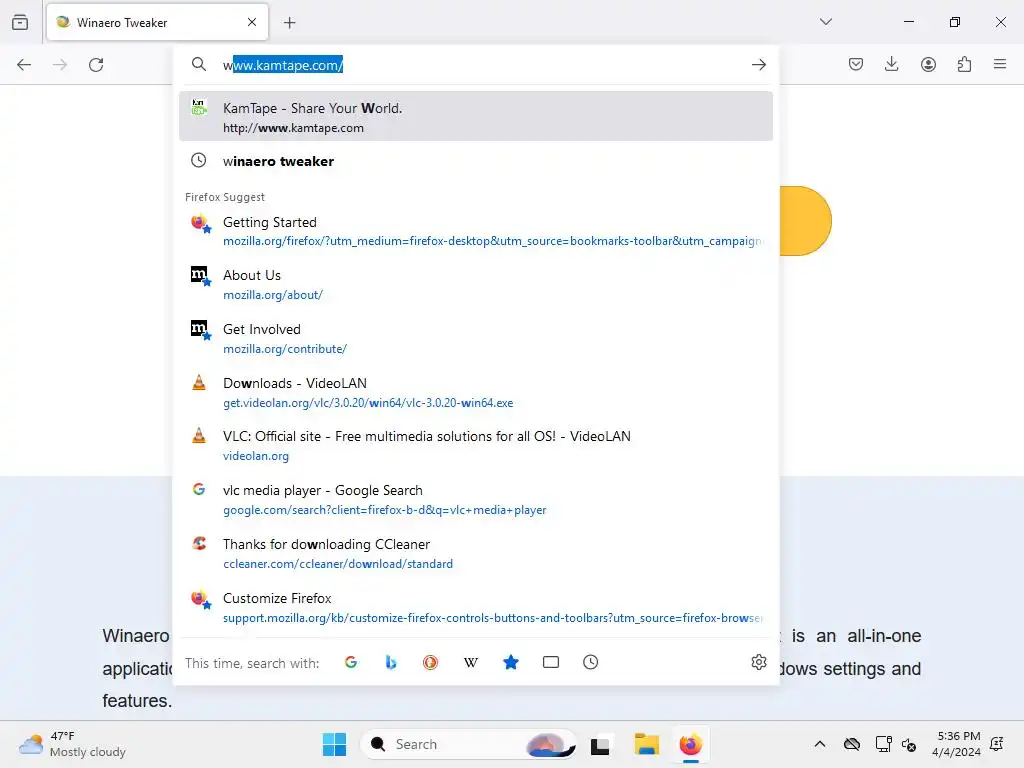Open vlc media player - Google Search suggestion
This screenshot has width=1024, height=768.
(475, 500)
